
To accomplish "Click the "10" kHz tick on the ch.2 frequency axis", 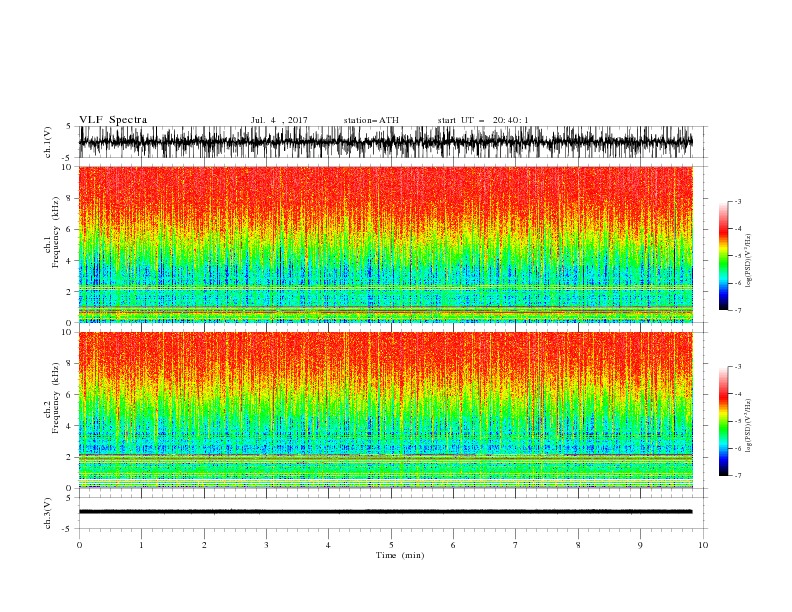I will coord(67,332).
